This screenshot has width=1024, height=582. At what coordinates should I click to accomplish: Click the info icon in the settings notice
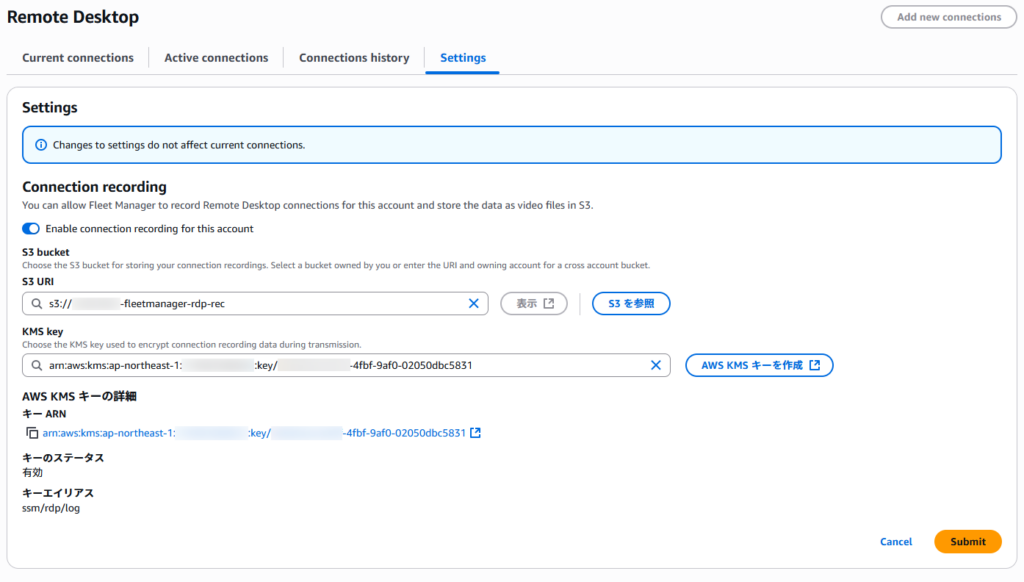click(41, 145)
